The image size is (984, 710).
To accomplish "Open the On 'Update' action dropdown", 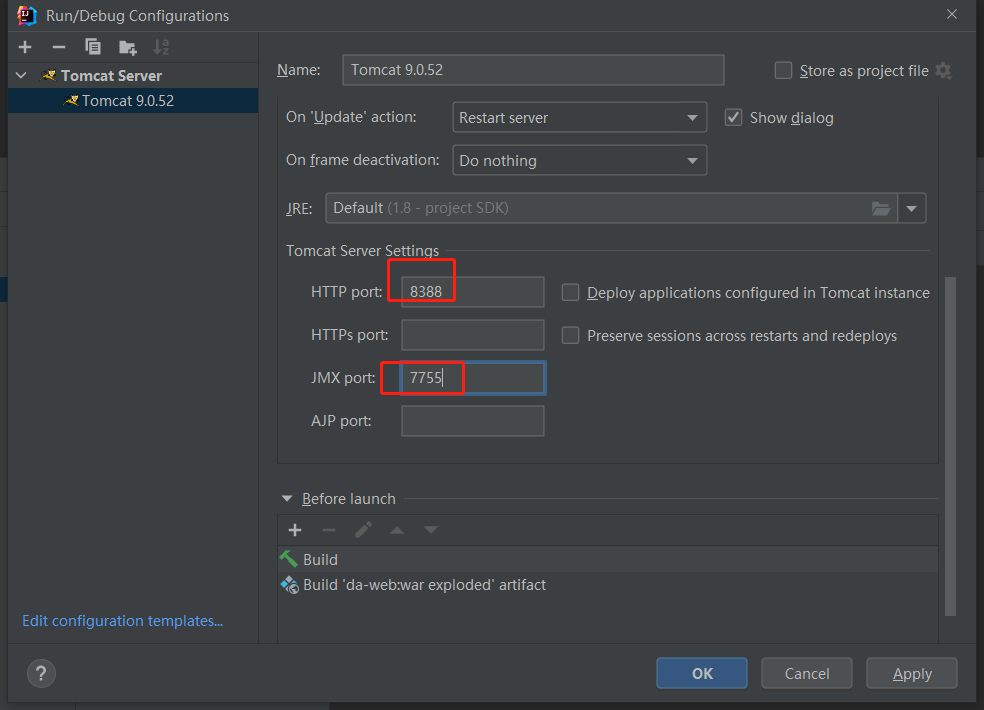I will [x=579, y=117].
